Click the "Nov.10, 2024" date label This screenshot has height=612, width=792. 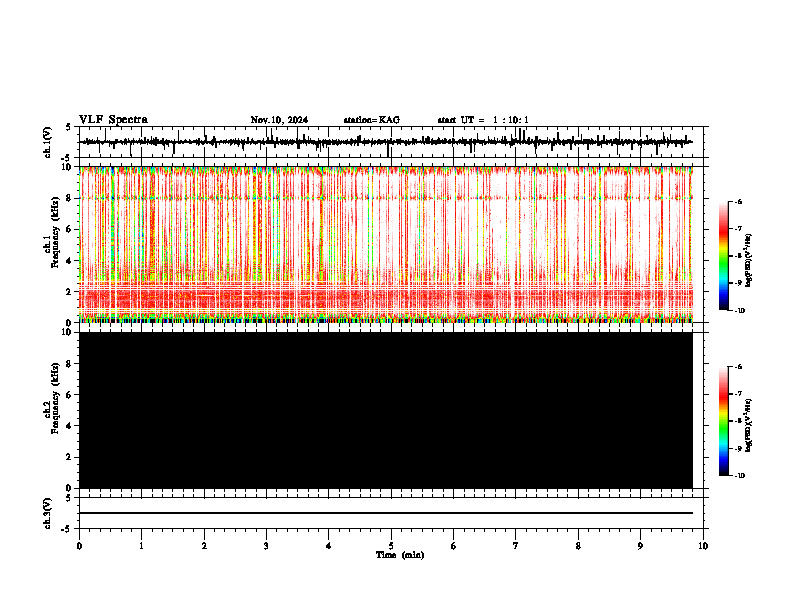[x=279, y=120]
